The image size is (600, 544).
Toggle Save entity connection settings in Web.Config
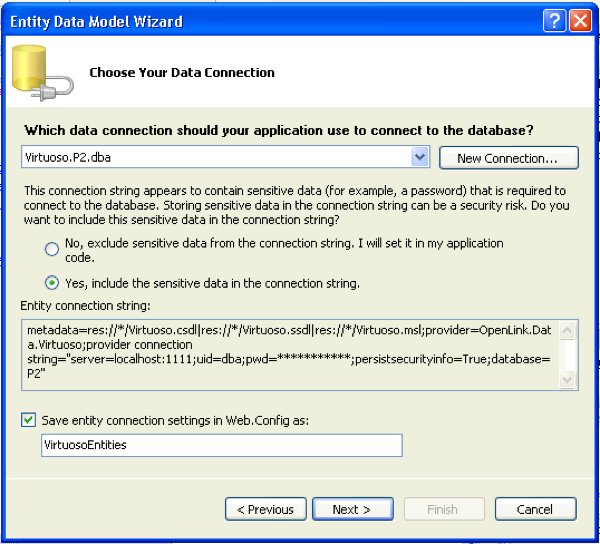[x=29, y=420]
